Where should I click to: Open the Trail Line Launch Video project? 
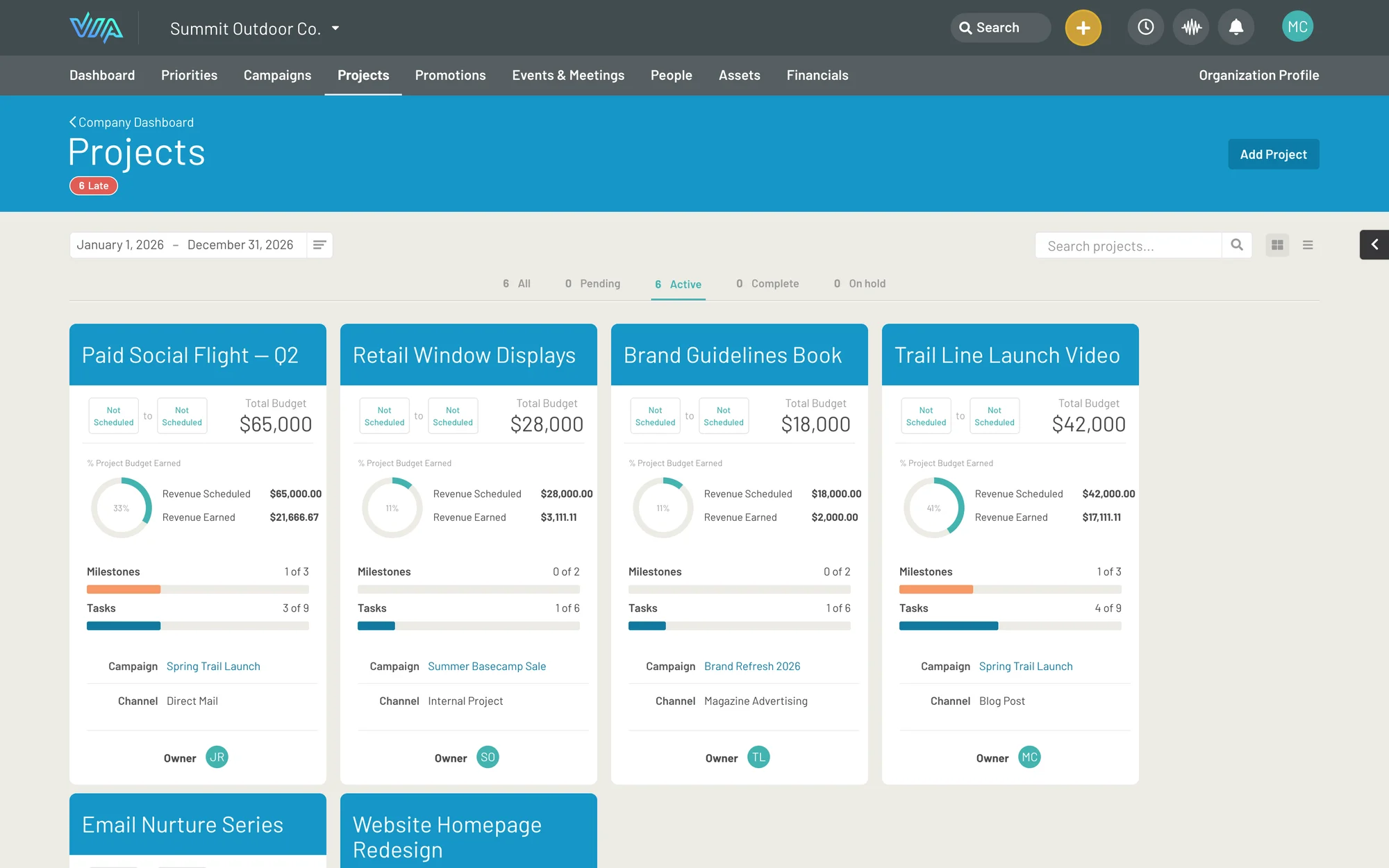1007,355
